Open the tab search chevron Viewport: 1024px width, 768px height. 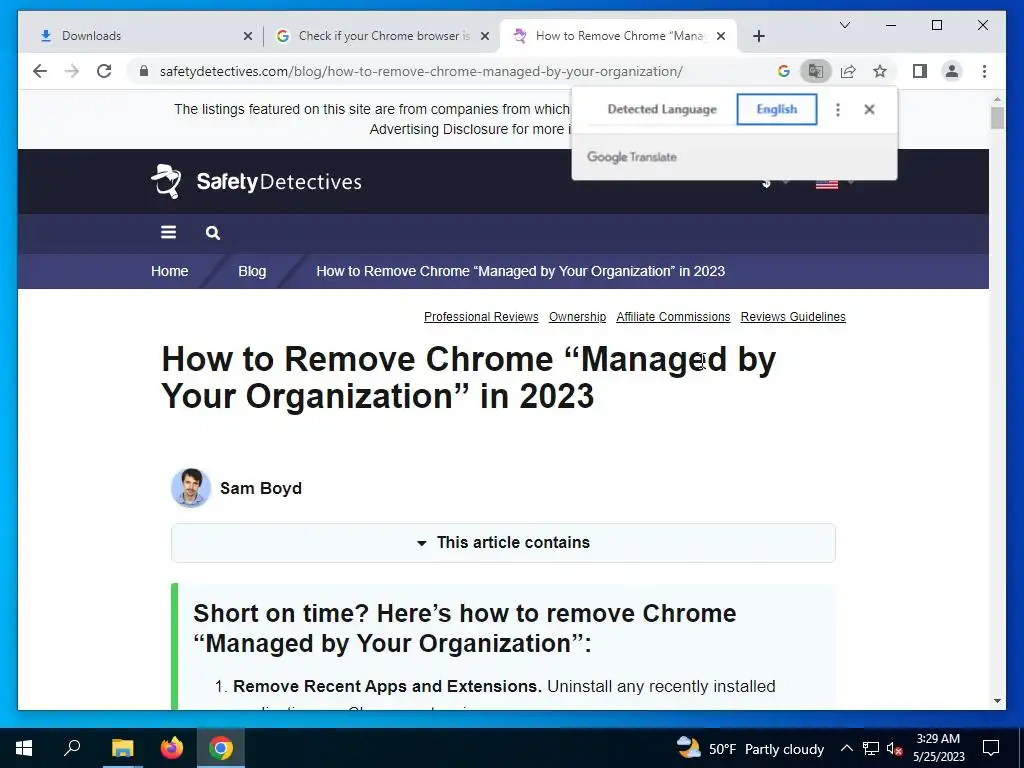(844, 25)
